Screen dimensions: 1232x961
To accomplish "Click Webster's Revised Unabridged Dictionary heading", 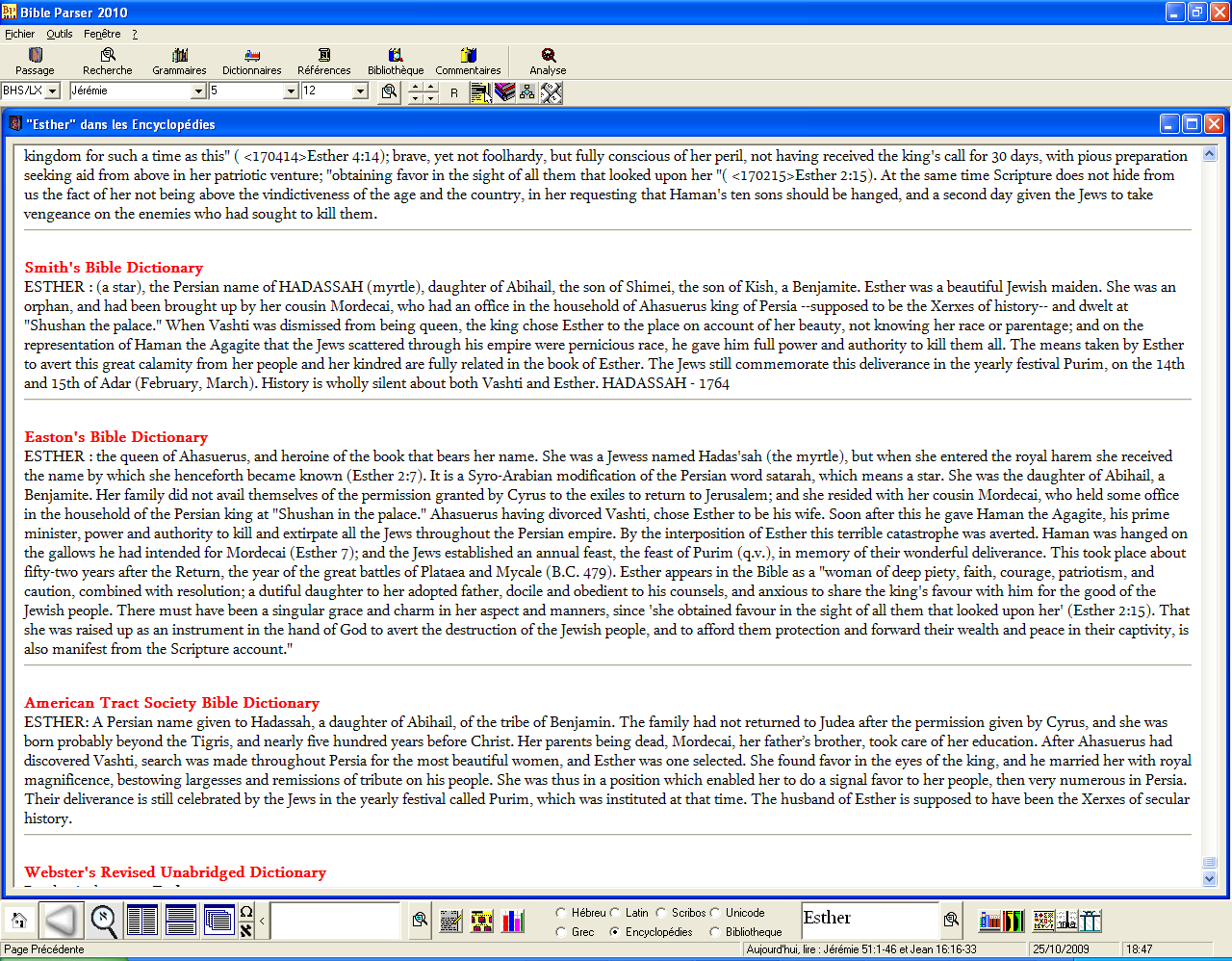I will coord(175,872).
